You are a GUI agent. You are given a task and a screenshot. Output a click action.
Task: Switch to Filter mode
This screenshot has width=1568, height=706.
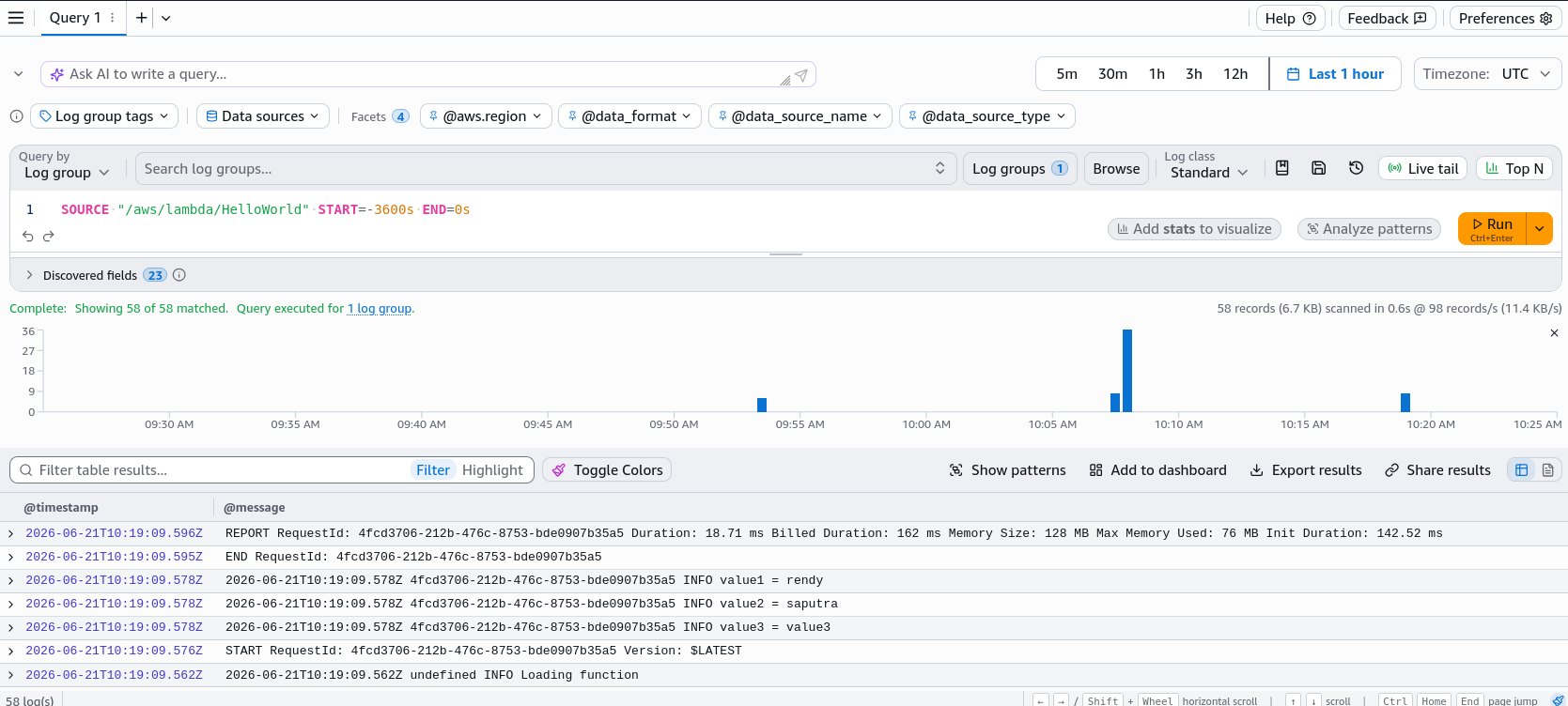[x=433, y=470]
